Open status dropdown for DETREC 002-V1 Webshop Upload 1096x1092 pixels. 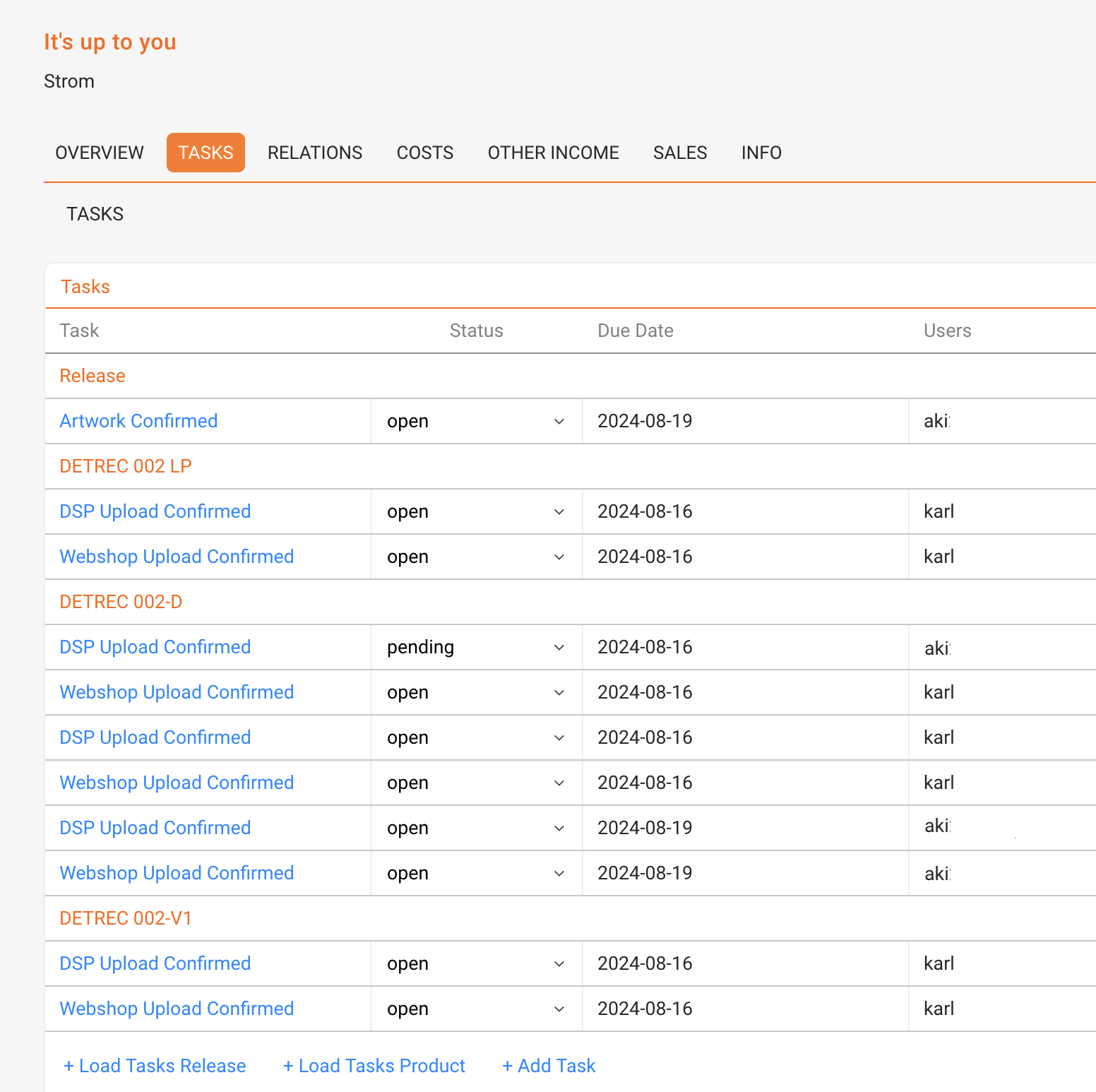476,1009
